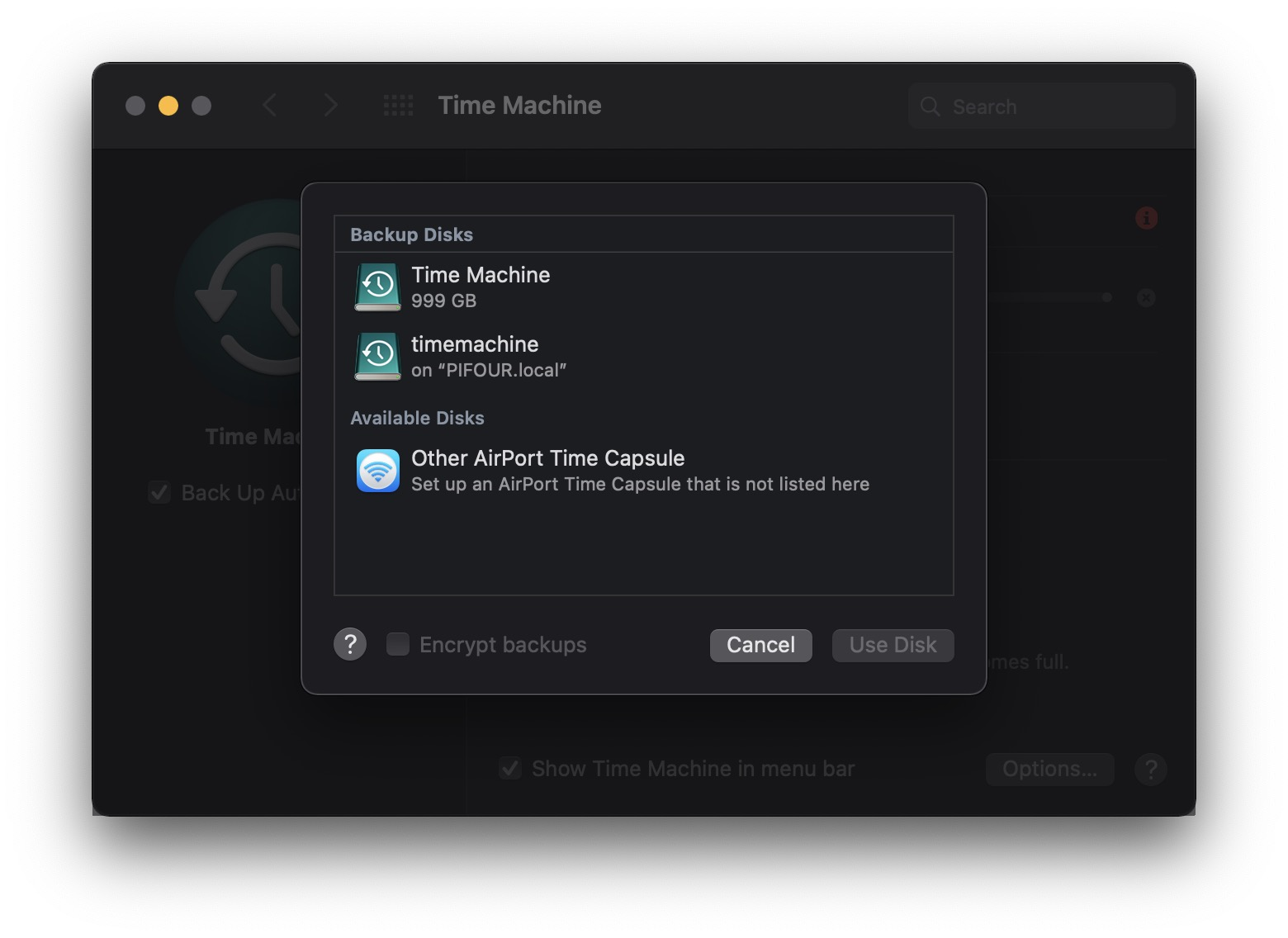Click the x remove button beside the progress bar
This screenshot has height=938, width=1288.
pyautogui.click(x=1146, y=297)
